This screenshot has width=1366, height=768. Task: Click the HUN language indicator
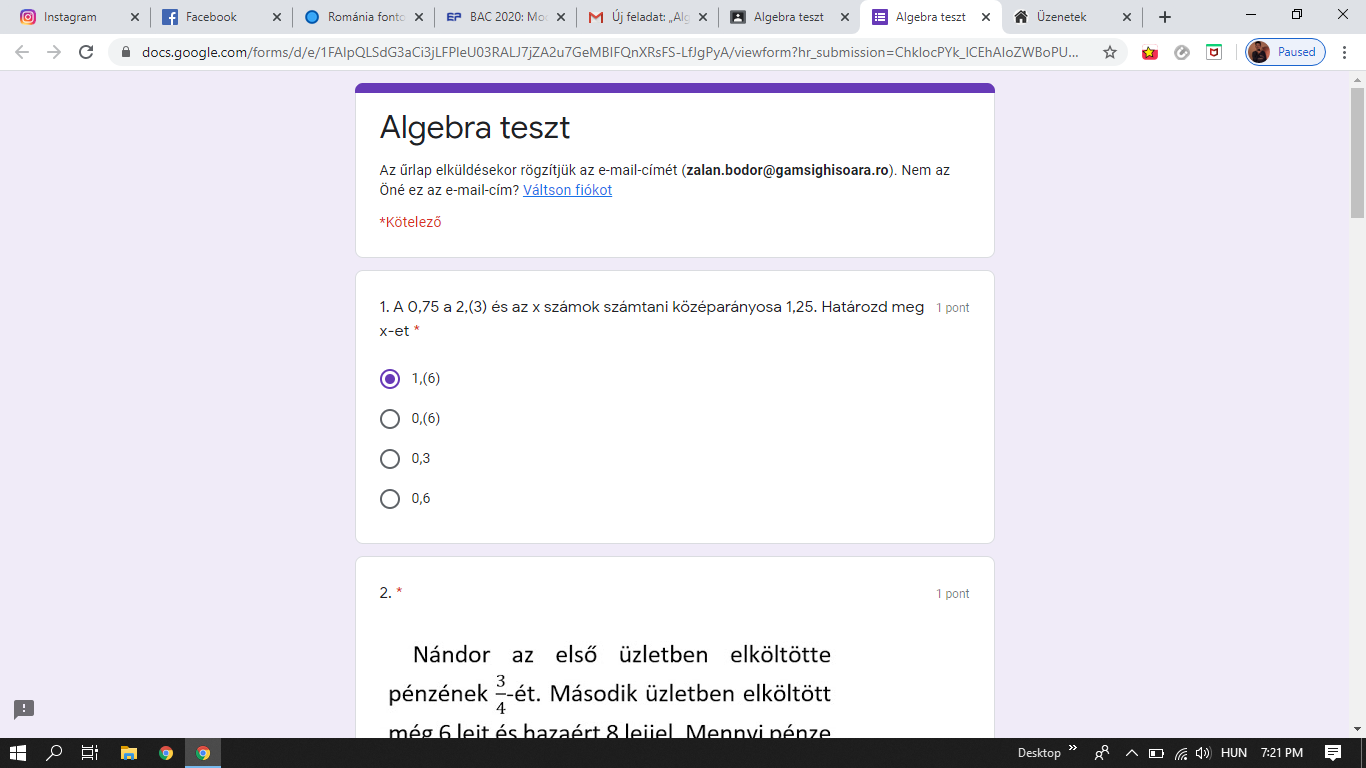[1234, 753]
